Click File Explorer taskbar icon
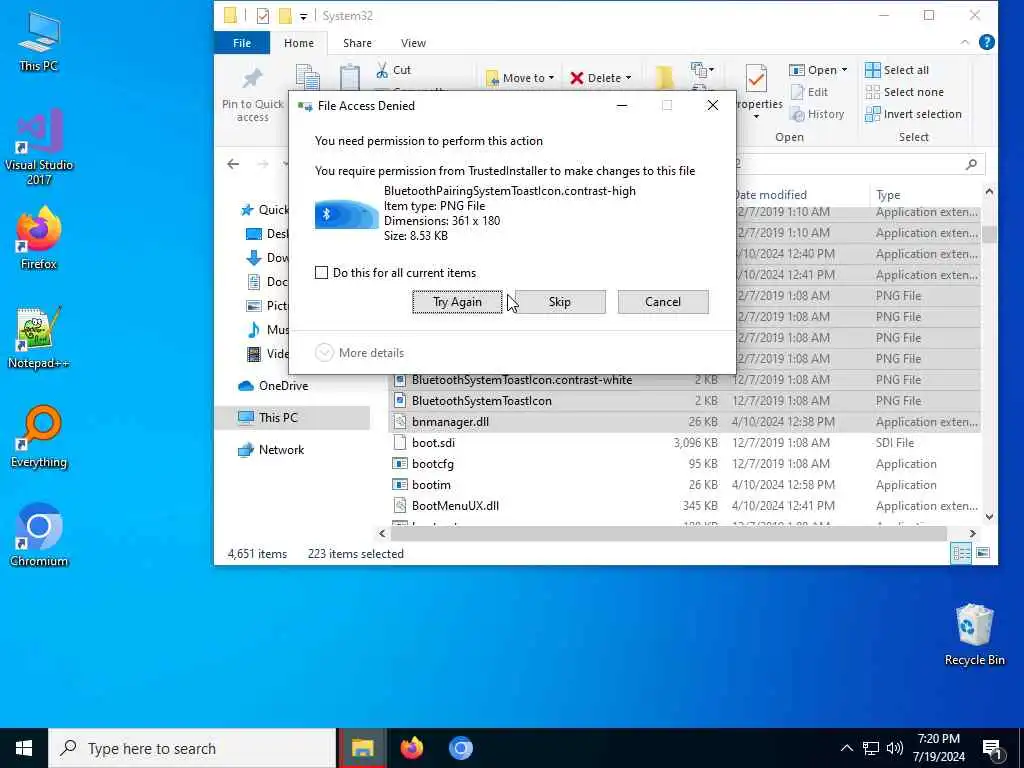 click(x=362, y=748)
